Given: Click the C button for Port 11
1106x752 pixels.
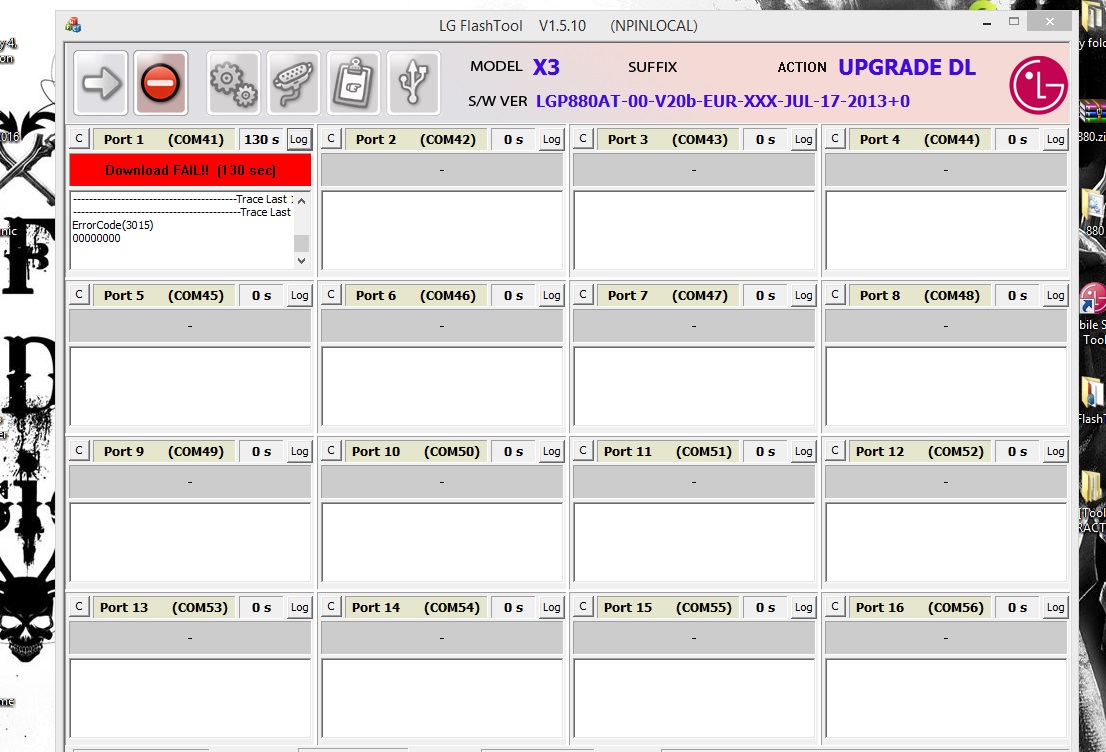Looking at the screenshot, I should point(583,451).
